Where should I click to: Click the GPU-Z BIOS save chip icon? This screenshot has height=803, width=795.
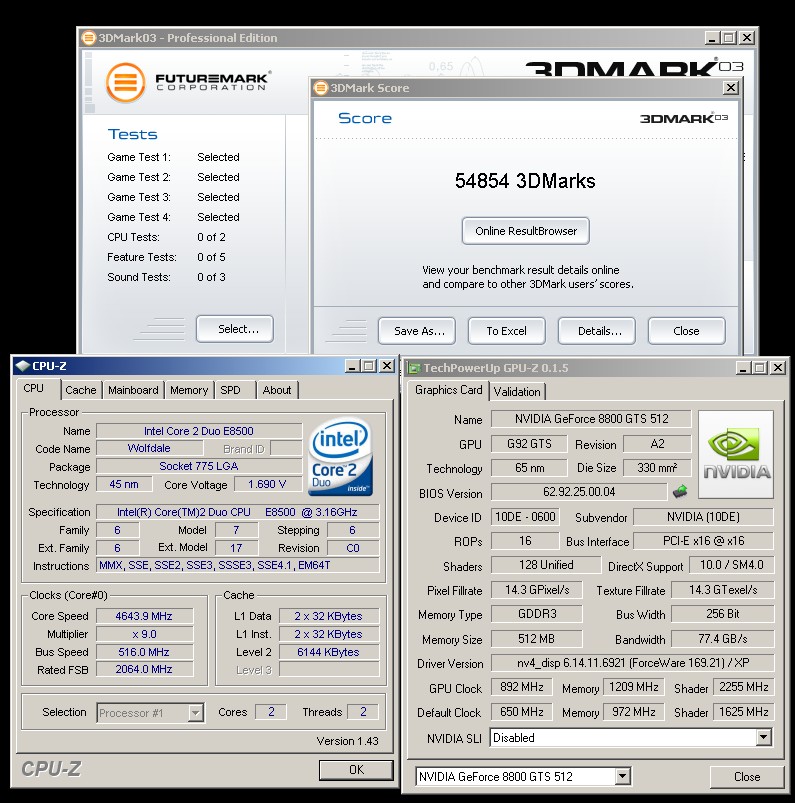679,492
